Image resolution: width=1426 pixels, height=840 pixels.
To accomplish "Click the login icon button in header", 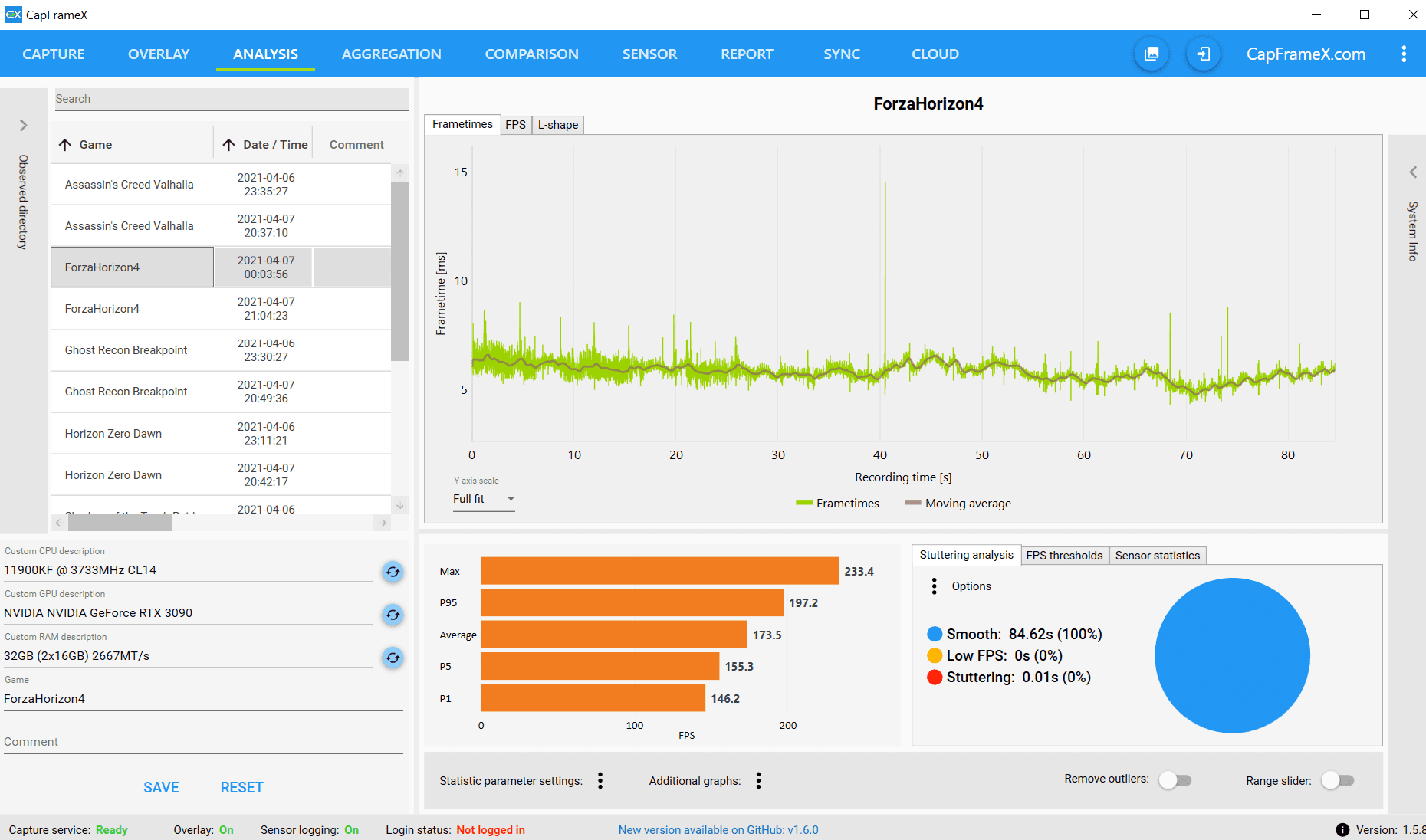I will 1204,54.
